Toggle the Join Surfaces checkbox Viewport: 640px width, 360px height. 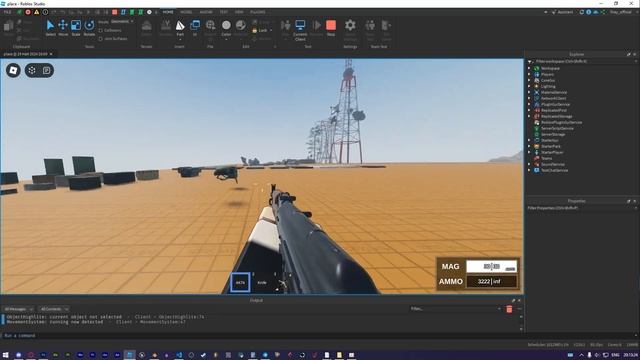[x=100, y=39]
